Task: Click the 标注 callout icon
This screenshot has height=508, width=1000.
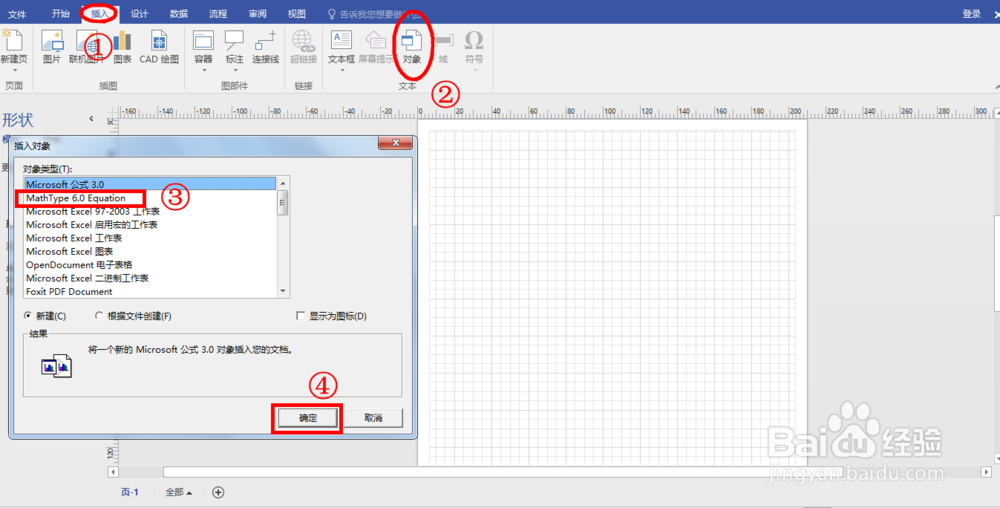Action: tap(234, 40)
